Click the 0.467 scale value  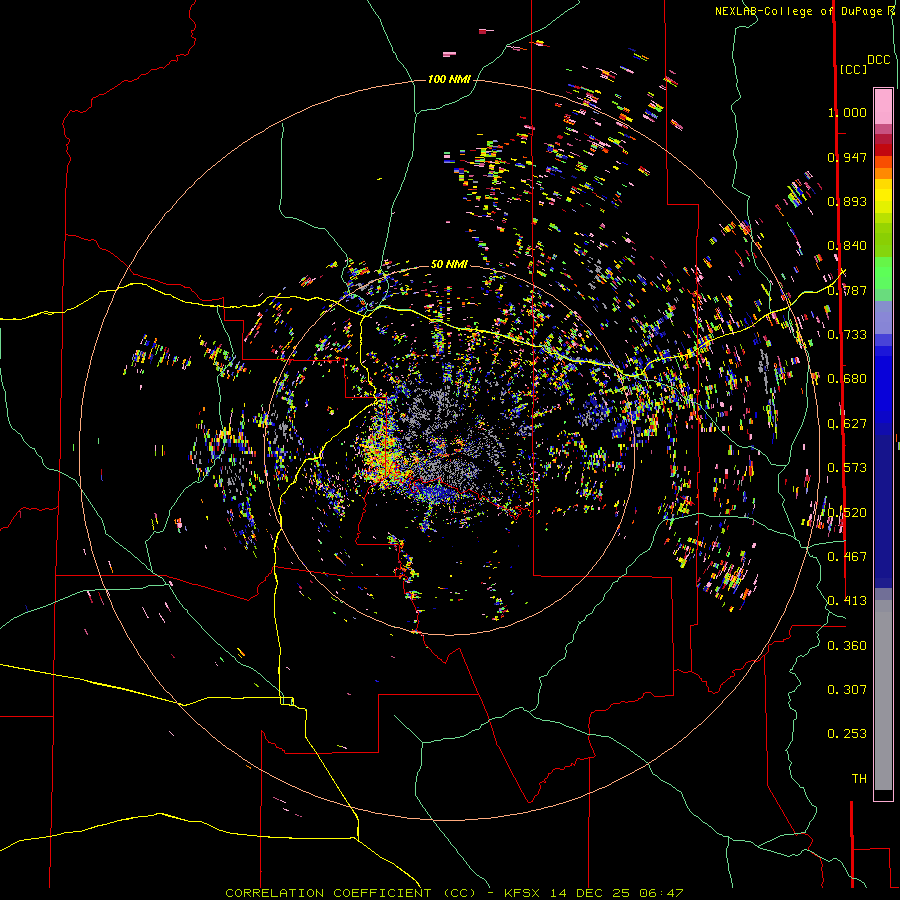tap(847, 557)
